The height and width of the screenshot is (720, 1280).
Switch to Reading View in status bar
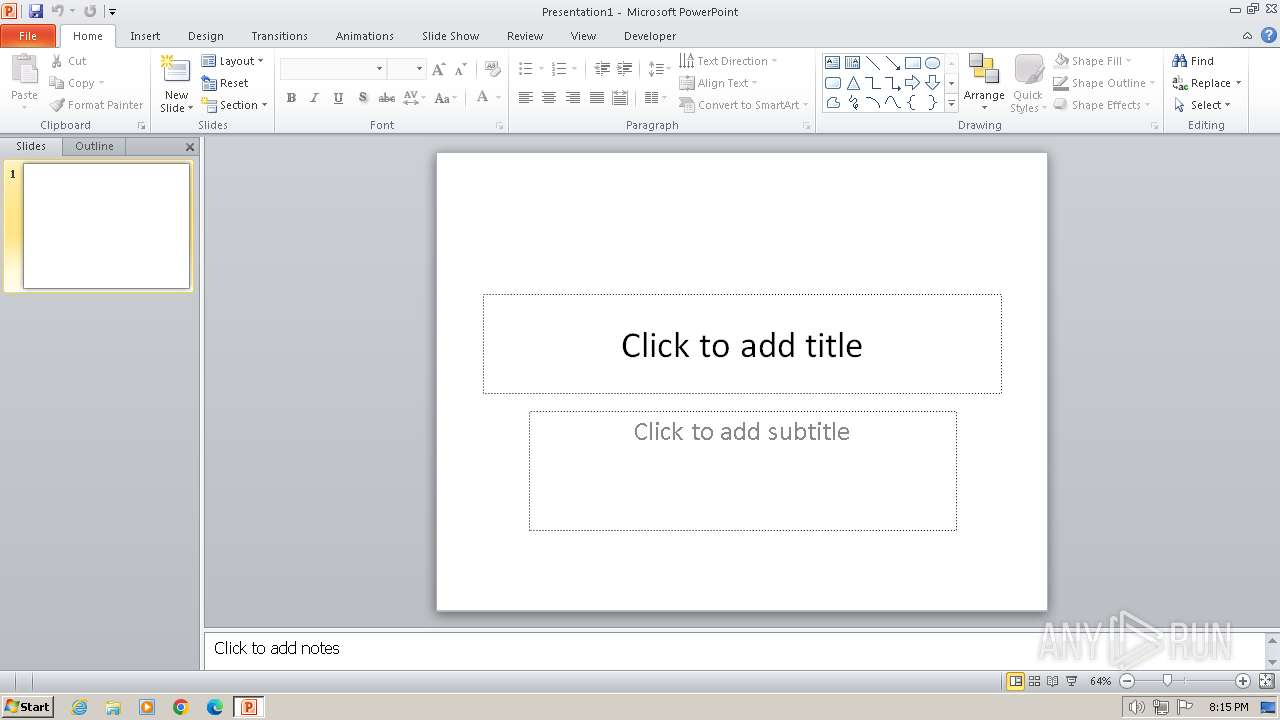1053,681
